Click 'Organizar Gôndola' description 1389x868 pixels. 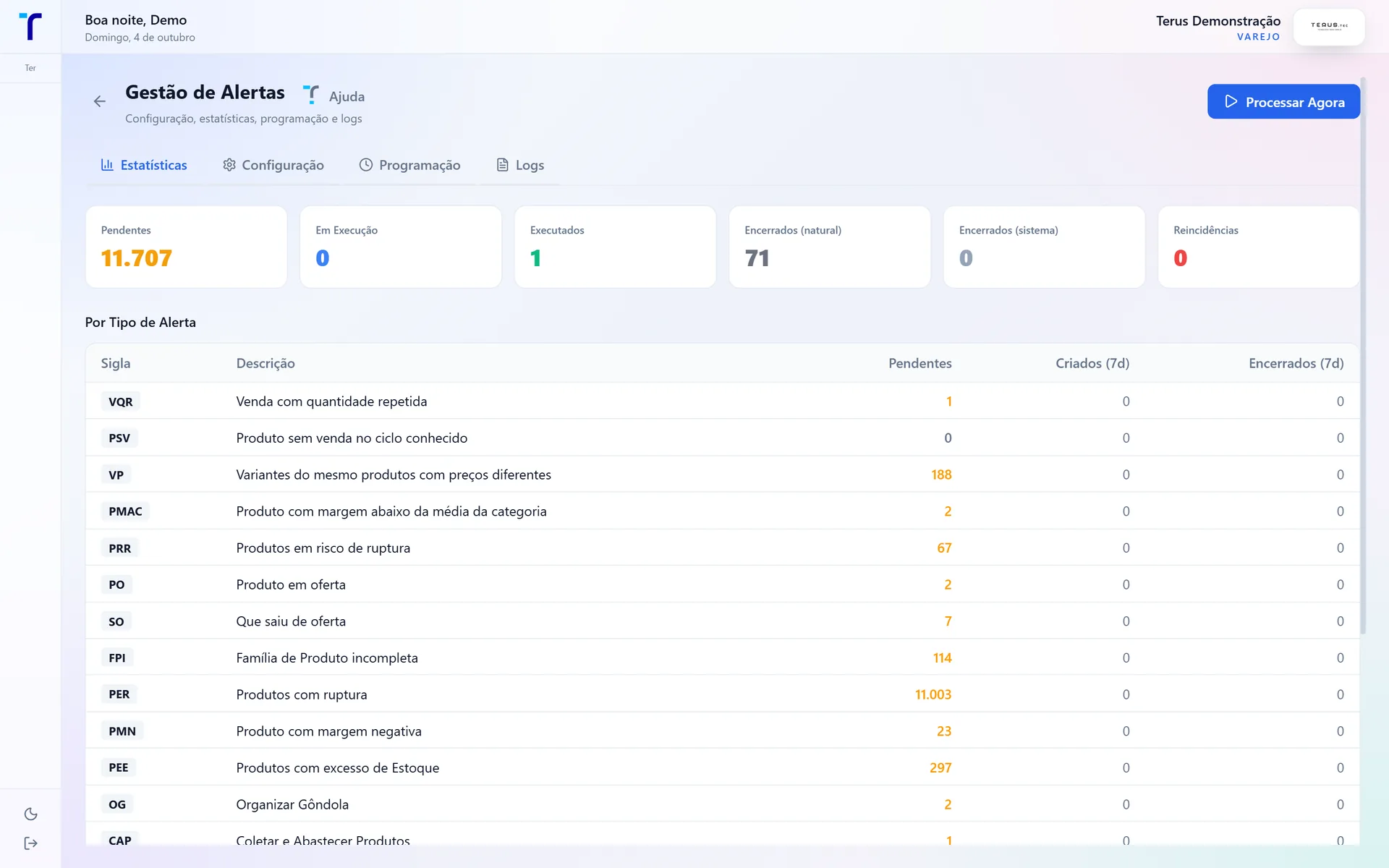point(292,804)
